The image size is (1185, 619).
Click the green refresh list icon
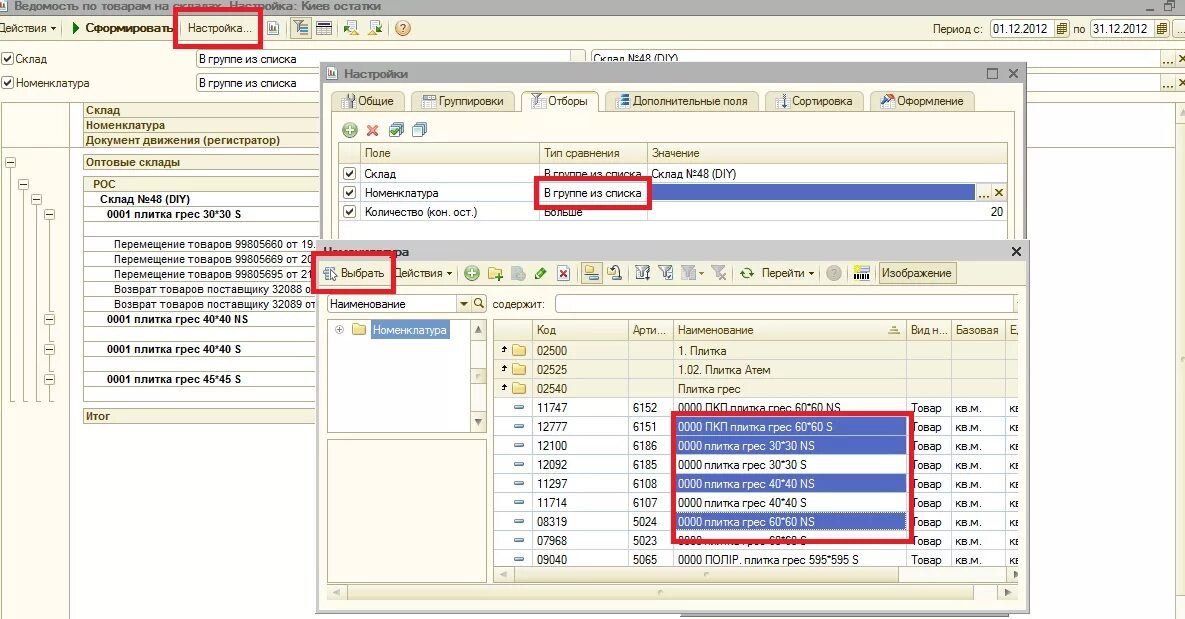pyautogui.click(x=747, y=273)
